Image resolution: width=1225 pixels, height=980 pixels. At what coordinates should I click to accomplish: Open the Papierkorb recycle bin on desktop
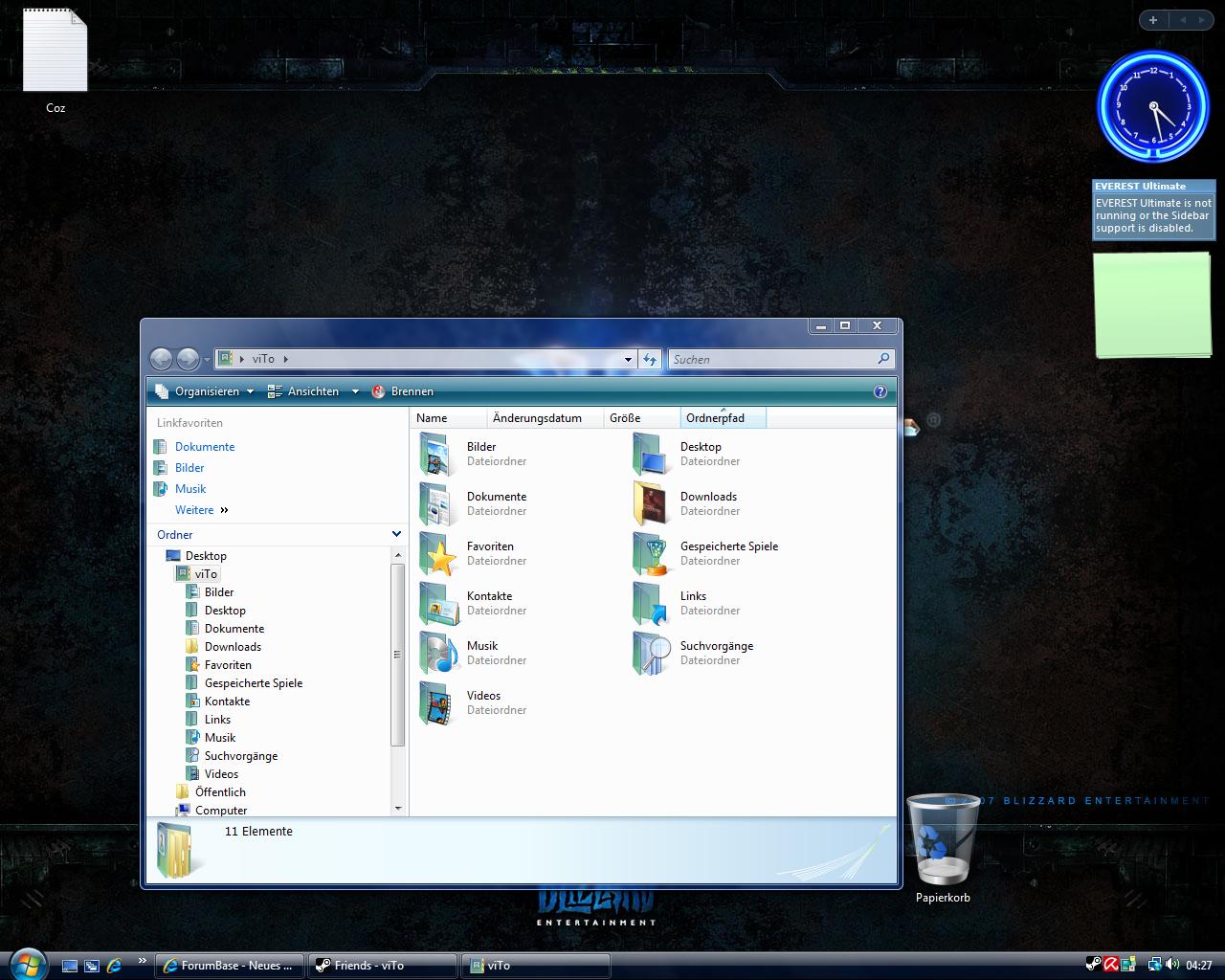click(943, 847)
